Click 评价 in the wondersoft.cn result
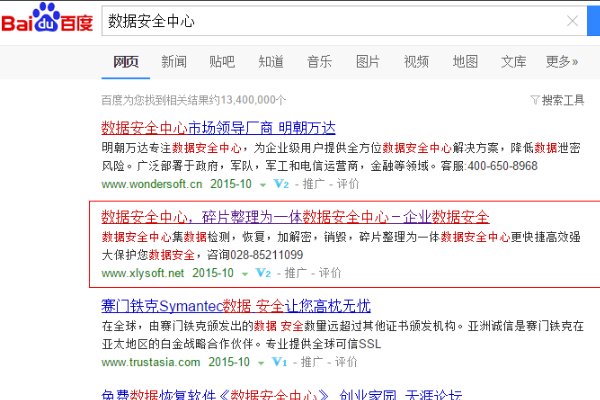The width and height of the screenshot is (600, 400). [348, 184]
